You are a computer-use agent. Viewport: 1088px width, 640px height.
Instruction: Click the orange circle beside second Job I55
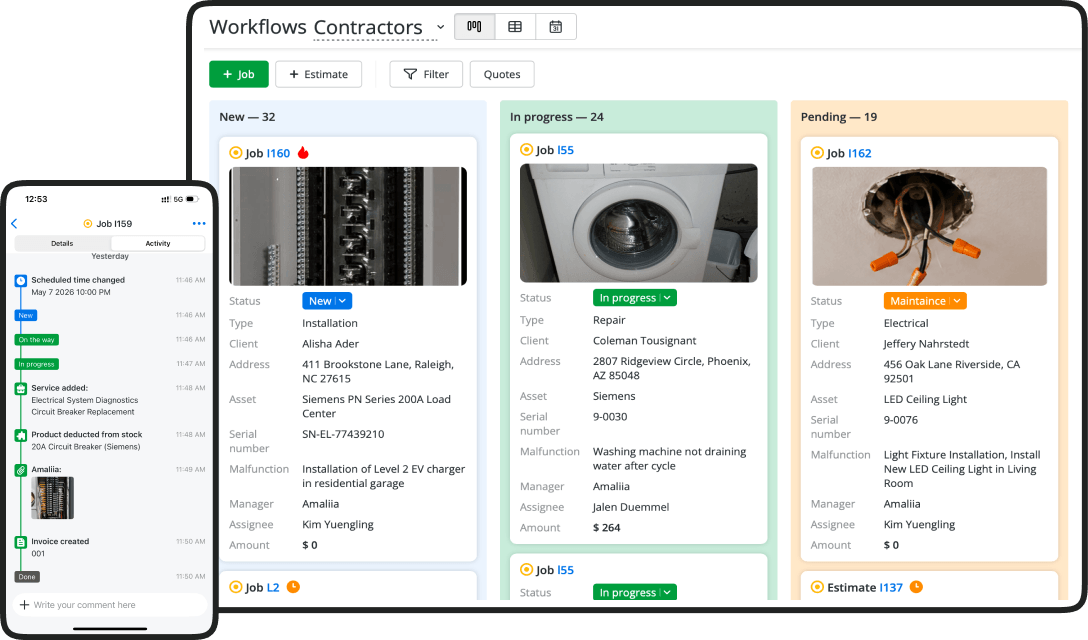[526, 570]
